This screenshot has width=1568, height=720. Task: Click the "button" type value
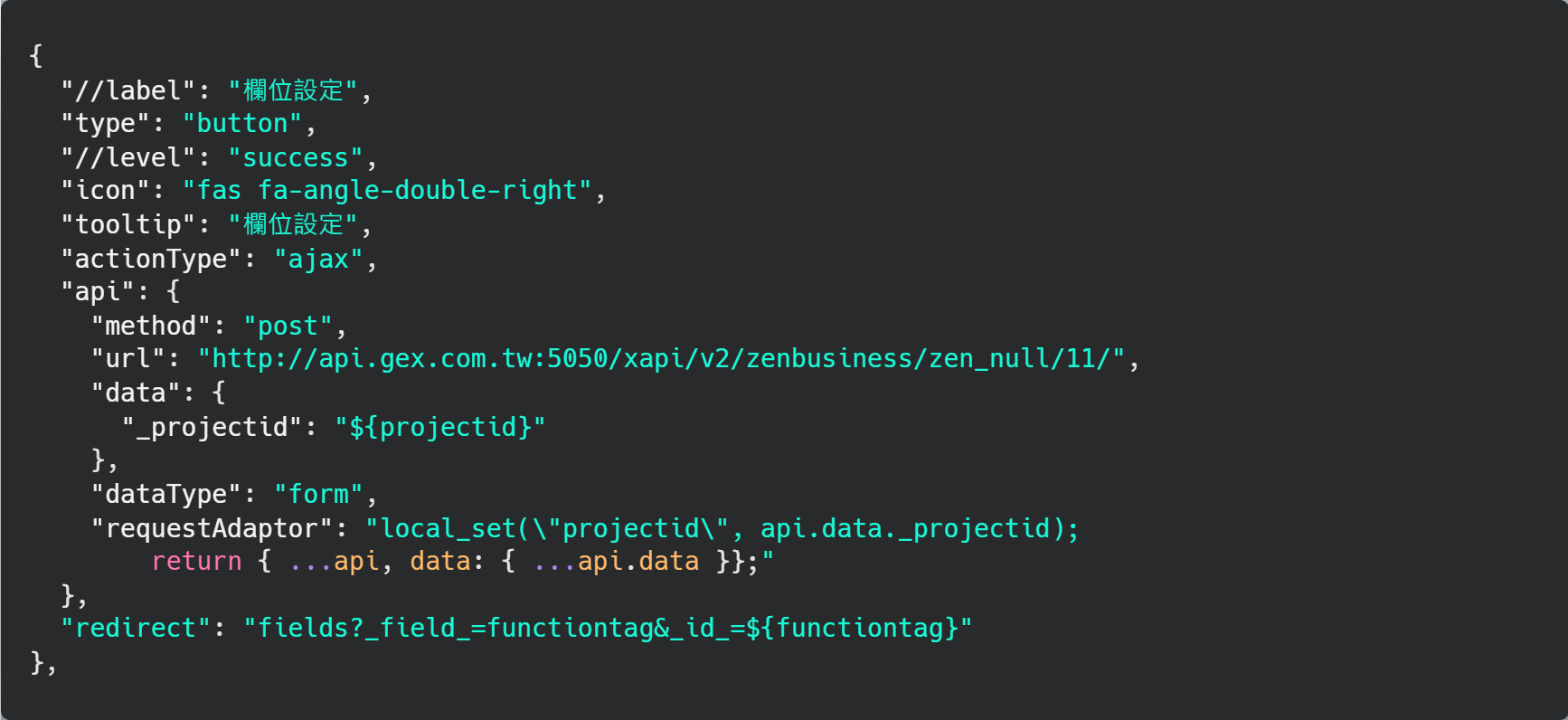tap(241, 124)
